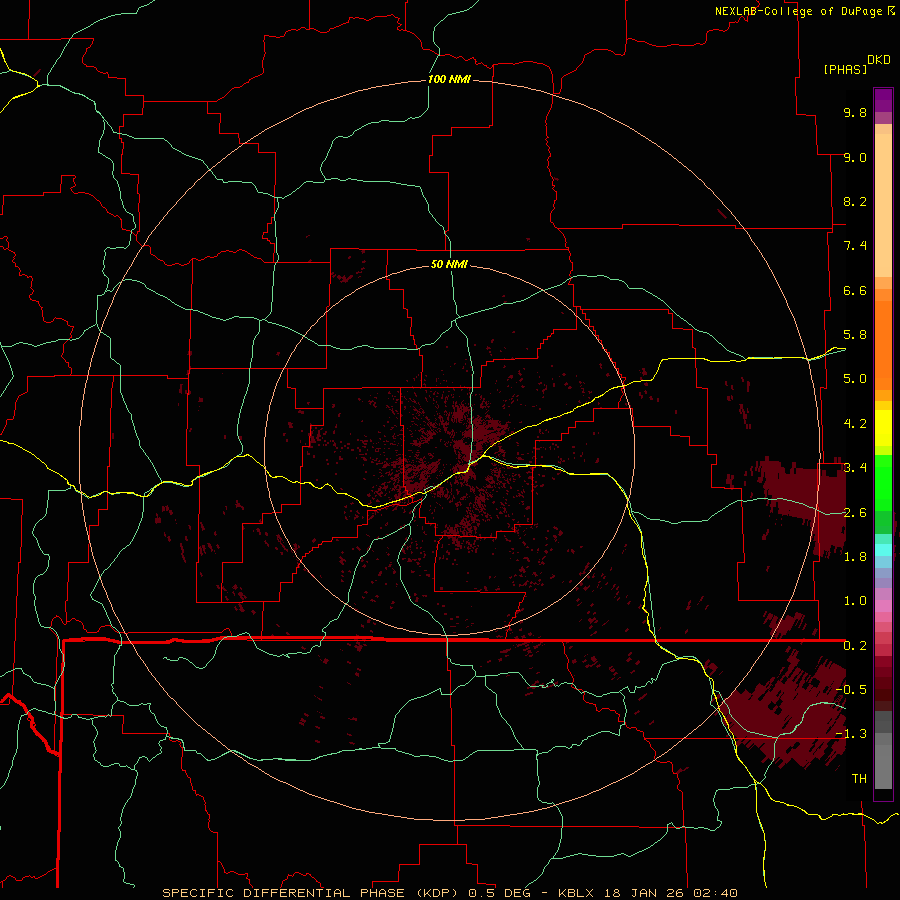Click the 5.0 scale value
The width and height of the screenshot is (900, 900).
click(855, 379)
